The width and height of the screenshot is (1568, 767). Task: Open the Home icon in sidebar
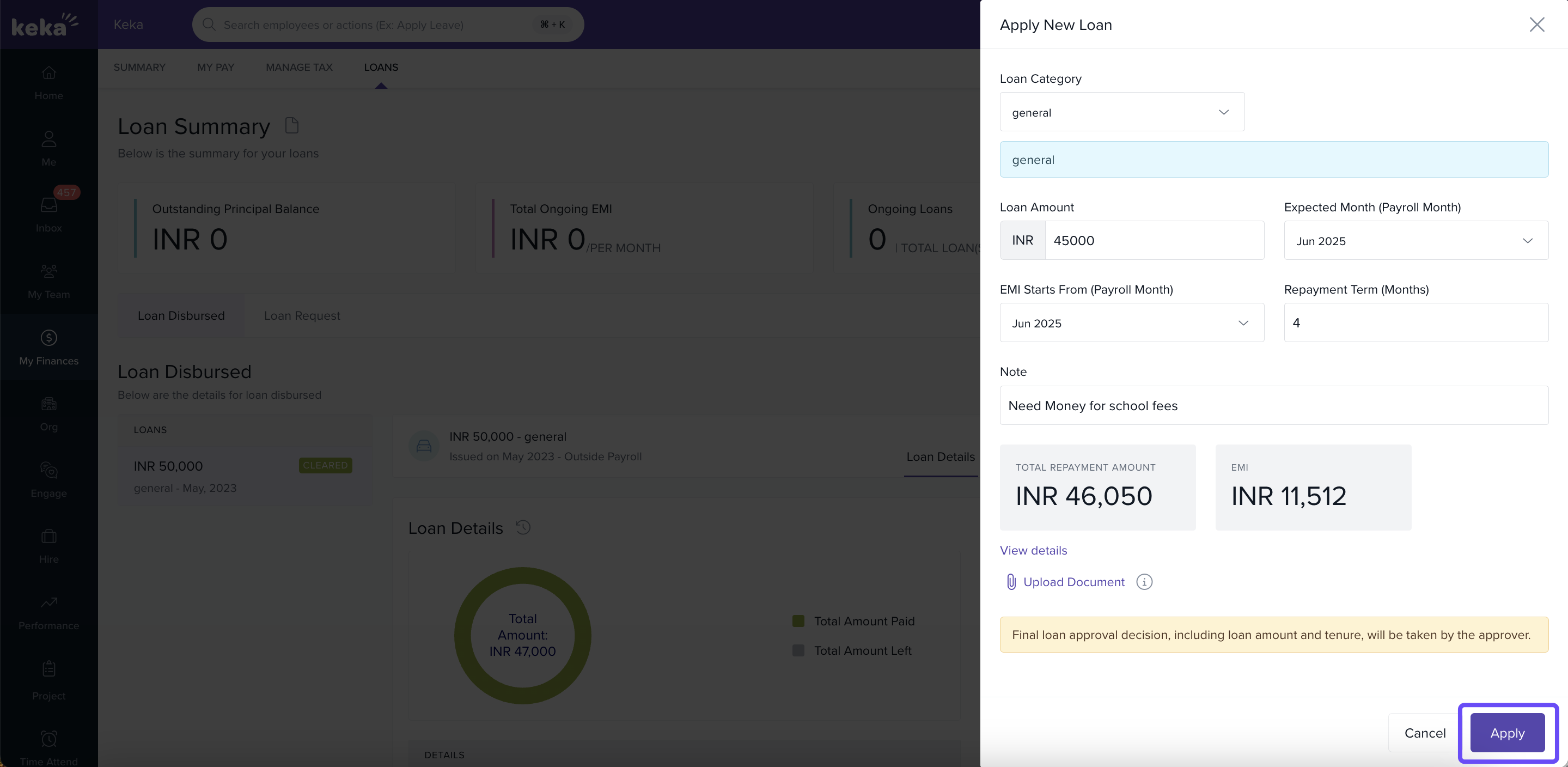(48, 73)
